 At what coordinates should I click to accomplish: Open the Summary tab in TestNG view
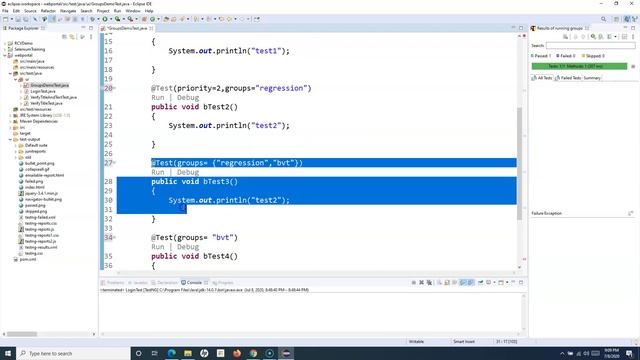[x=592, y=78]
